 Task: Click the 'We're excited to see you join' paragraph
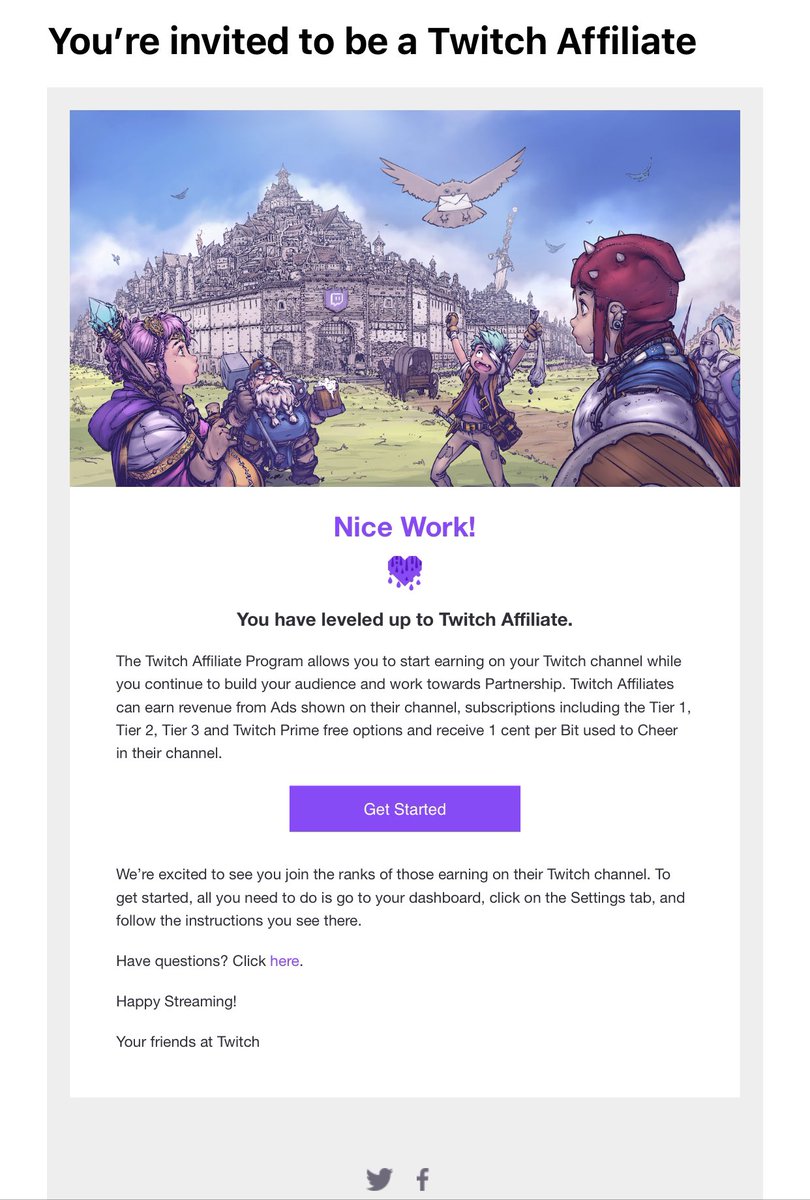click(x=401, y=898)
